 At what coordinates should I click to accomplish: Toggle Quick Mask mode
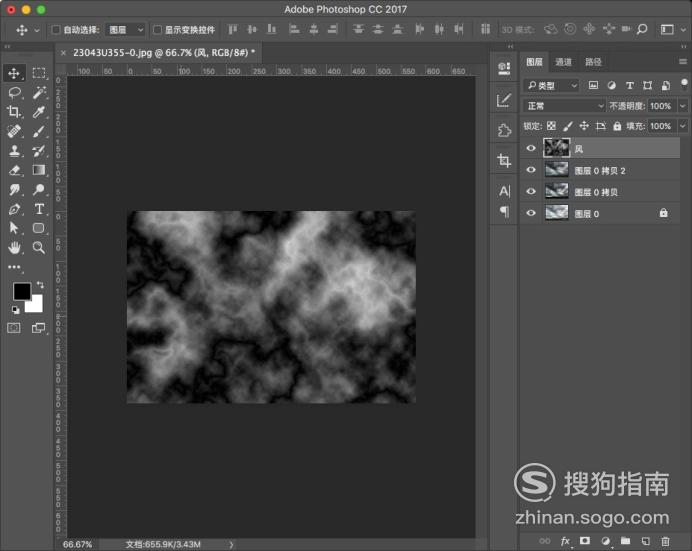pos(14,328)
